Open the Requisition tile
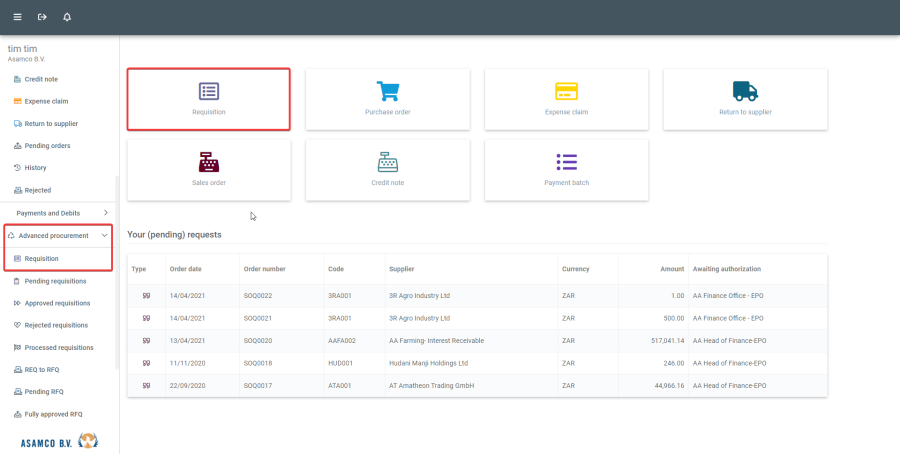This screenshot has width=900, height=454. coord(209,99)
